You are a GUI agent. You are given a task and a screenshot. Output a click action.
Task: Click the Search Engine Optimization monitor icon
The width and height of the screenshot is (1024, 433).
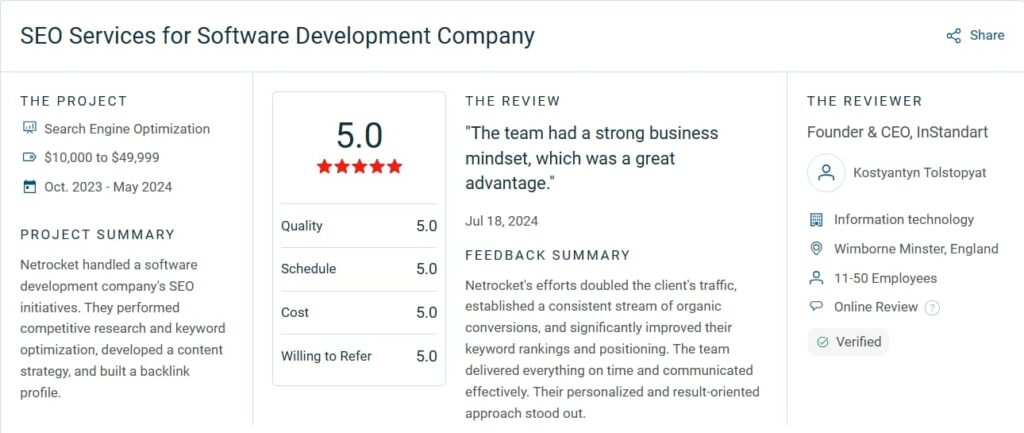coord(29,128)
